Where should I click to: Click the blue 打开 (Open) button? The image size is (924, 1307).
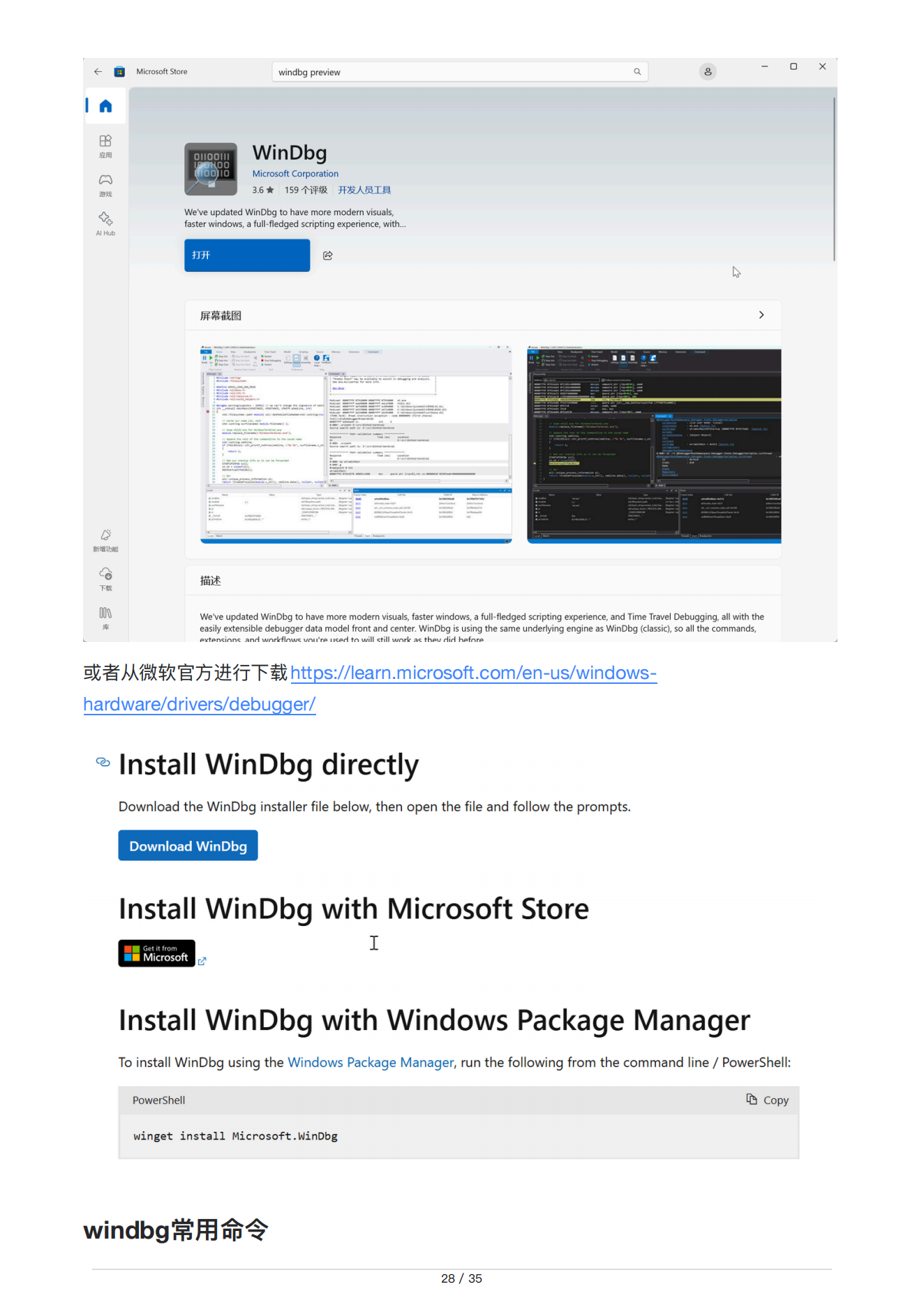[x=247, y=255]
